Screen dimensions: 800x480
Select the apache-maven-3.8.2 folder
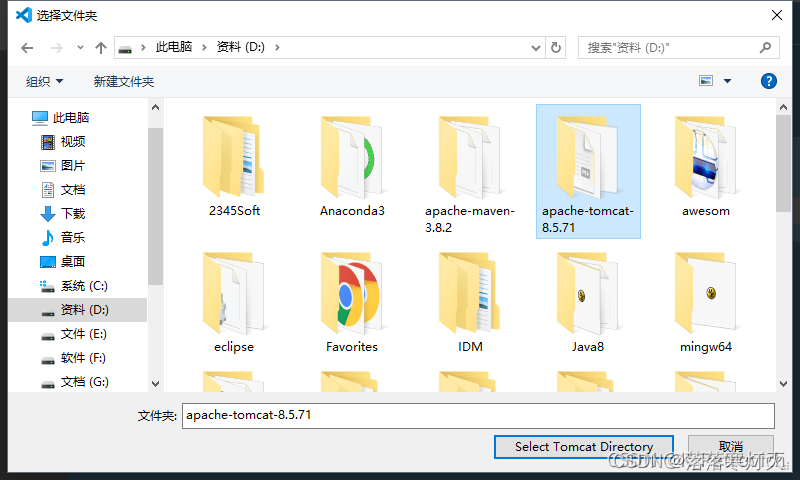pos(470,174)
